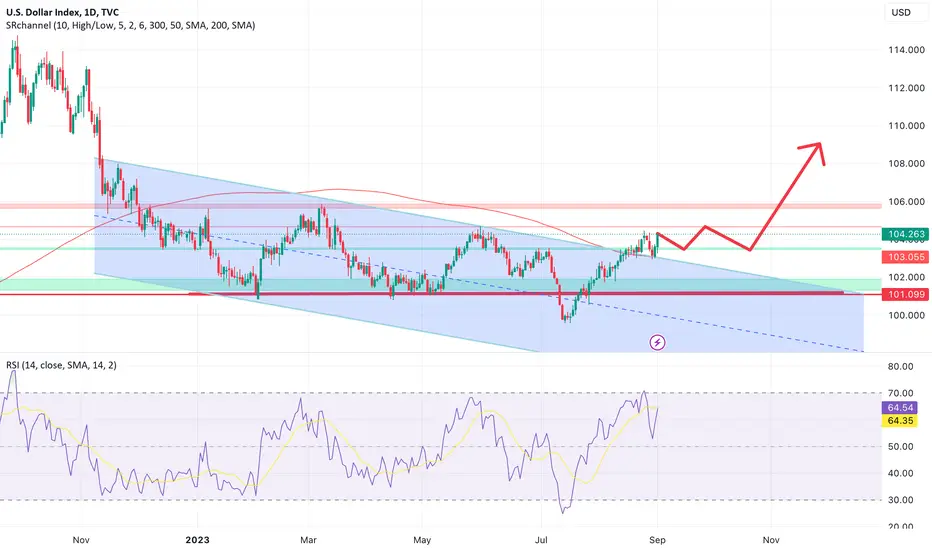Click the 100.000 price axis label
Viewport: 932px width, 550px height.
(x=906, y=315)
